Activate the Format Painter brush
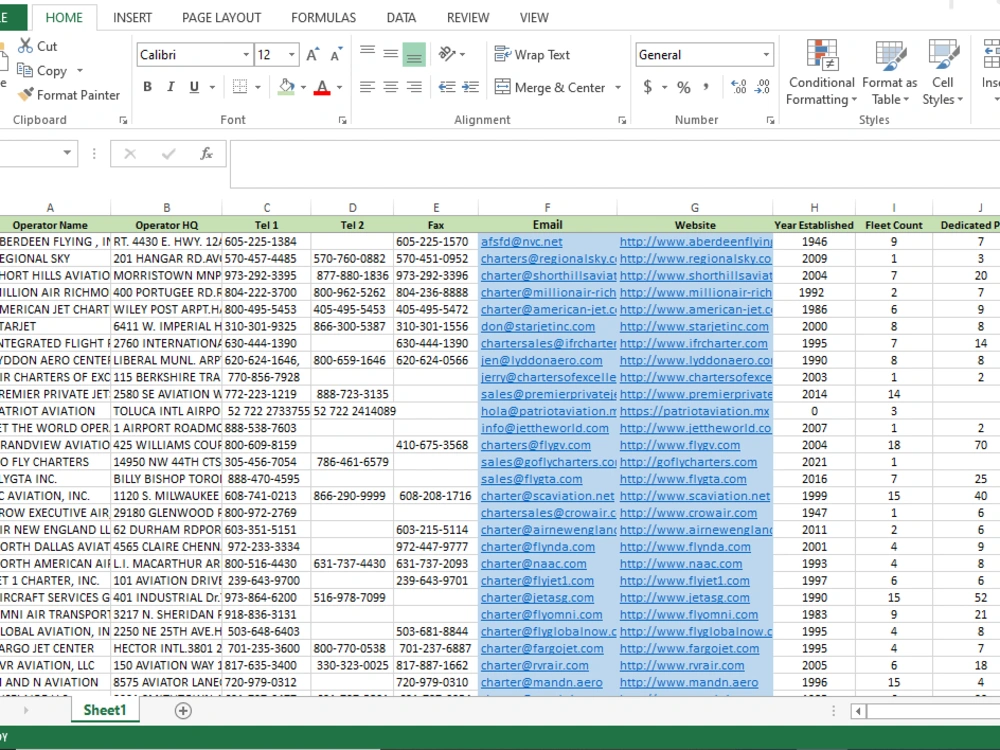 point(26,94)
